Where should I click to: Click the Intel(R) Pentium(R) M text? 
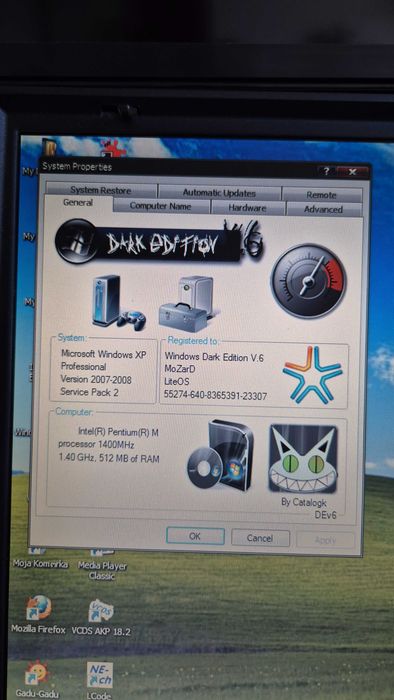(118, 432)
